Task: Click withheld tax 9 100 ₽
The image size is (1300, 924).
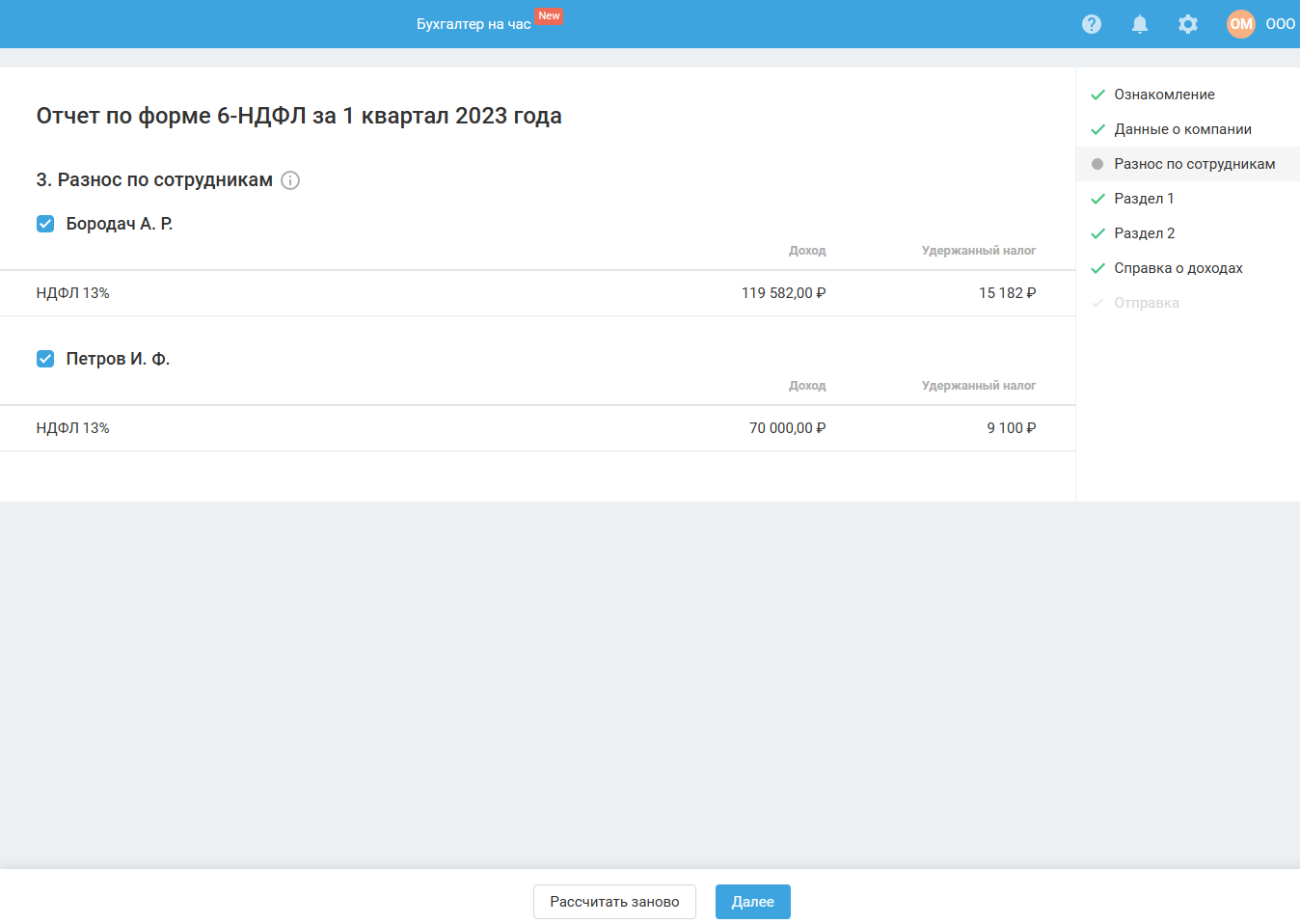Action: (1011, 428)
